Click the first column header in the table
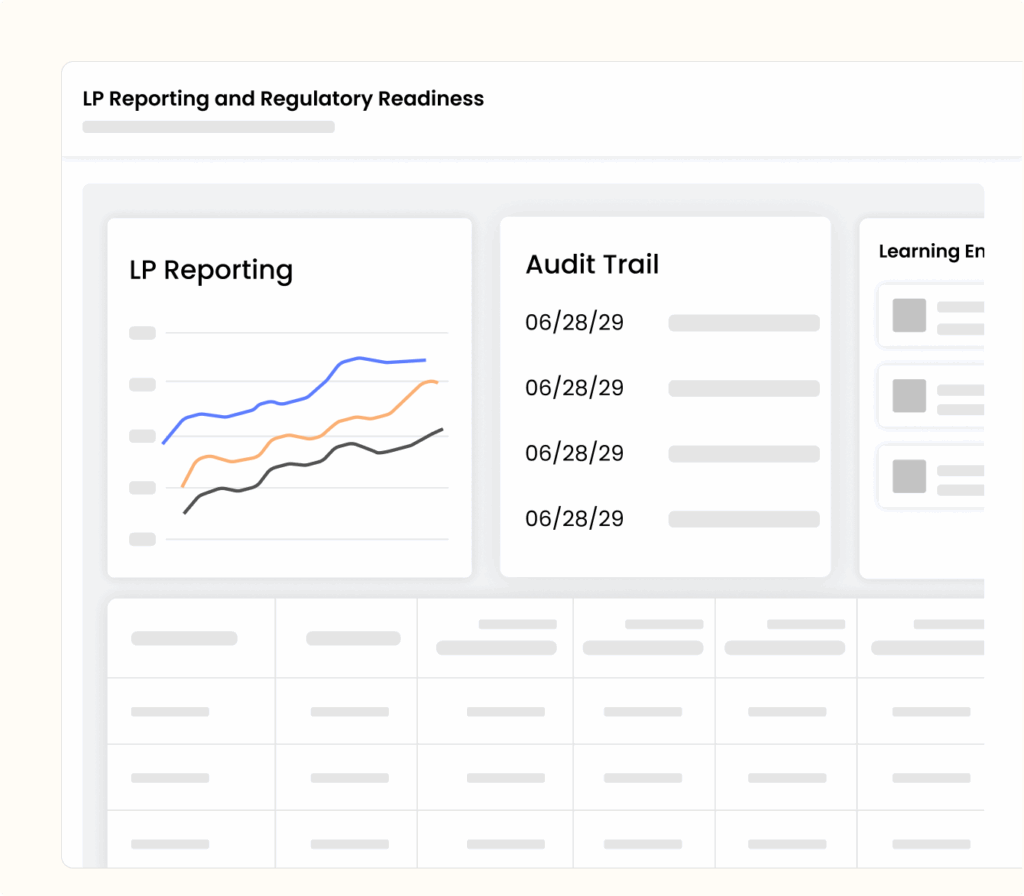 184,638
